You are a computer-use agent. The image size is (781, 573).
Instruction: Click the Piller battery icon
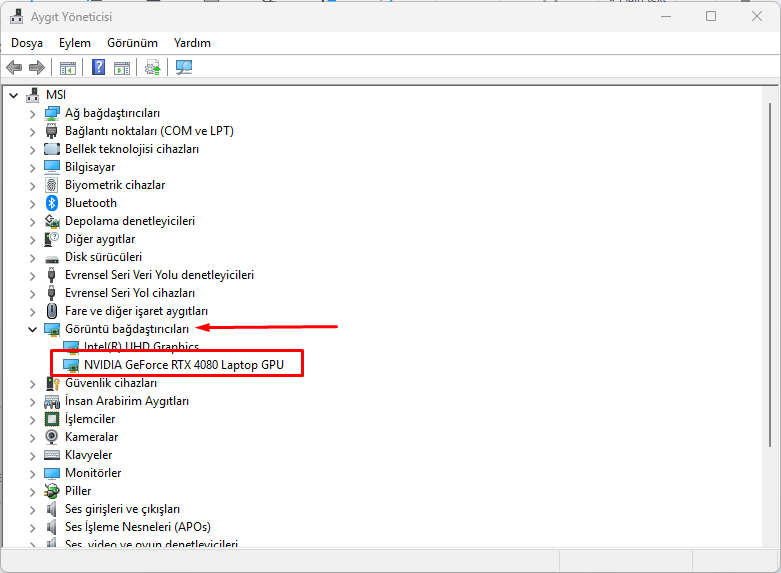point(52,491)
